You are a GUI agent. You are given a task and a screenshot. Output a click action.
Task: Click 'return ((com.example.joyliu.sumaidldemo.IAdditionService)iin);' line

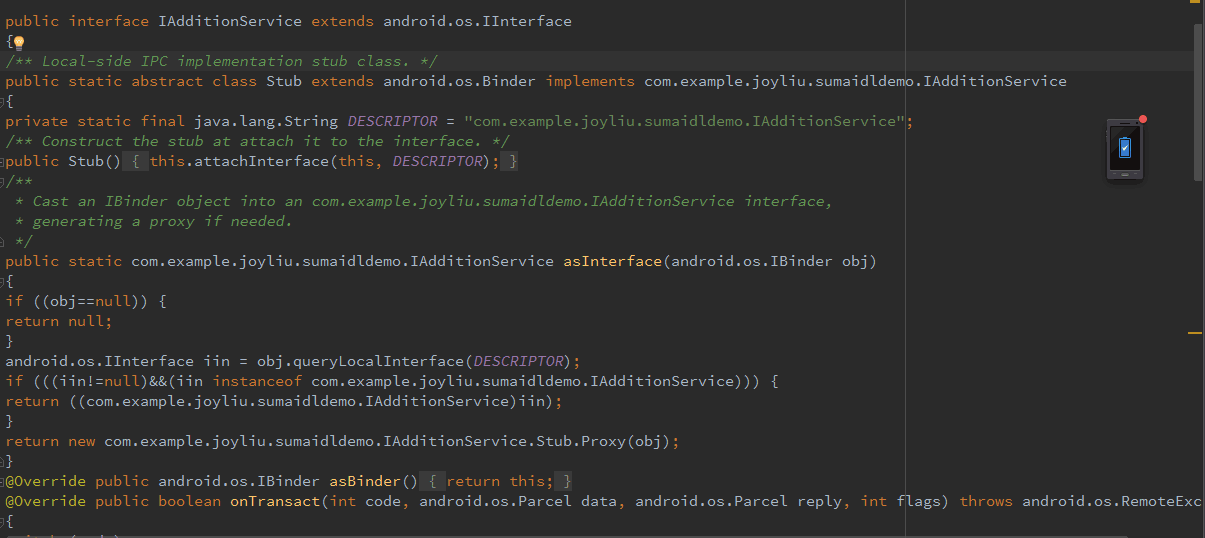tap(284, 401)
